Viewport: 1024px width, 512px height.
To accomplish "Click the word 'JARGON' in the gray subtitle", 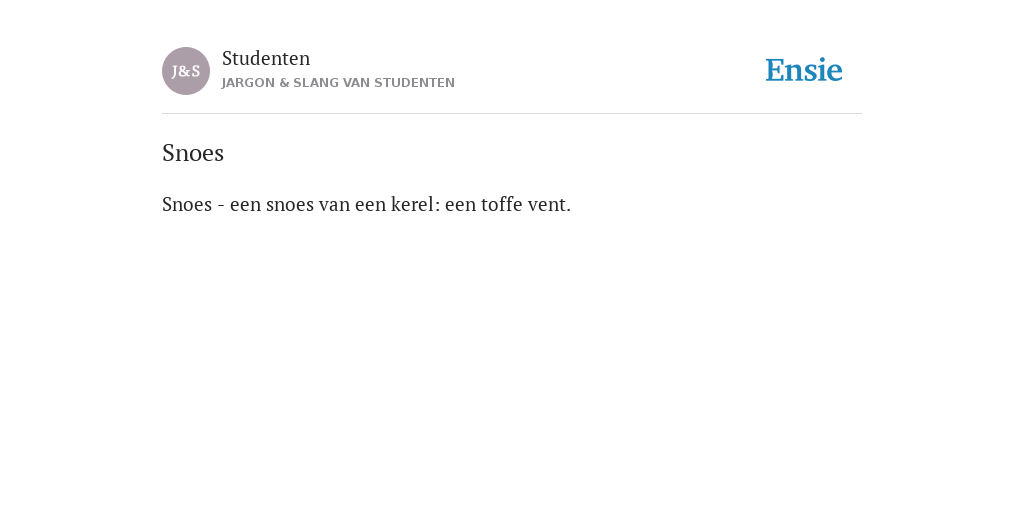I will coord(248,83).
